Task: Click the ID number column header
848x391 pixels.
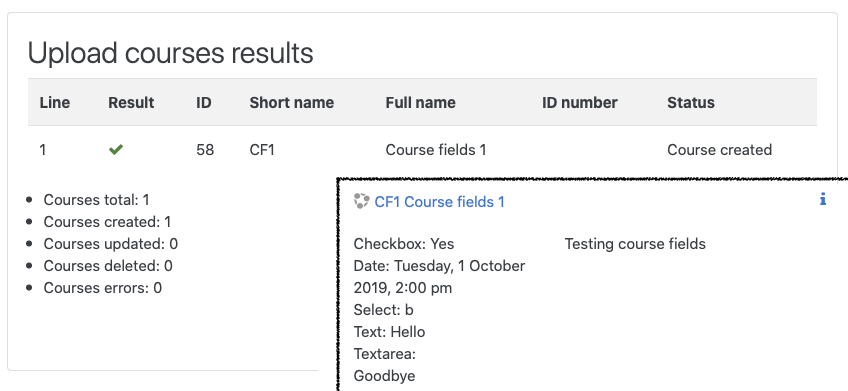Action: [x=580, y=103]
